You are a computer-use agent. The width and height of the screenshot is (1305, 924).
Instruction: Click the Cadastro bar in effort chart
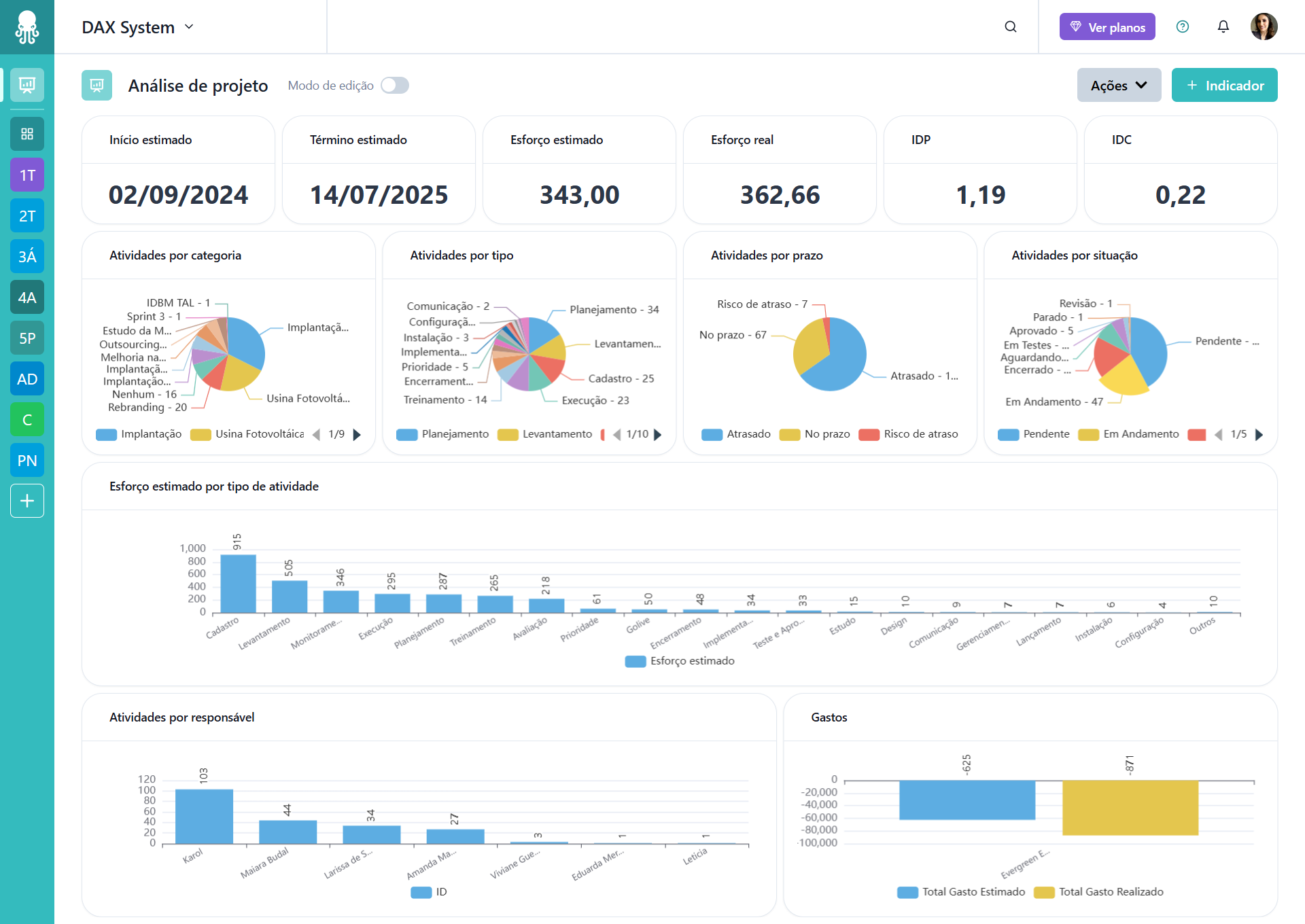[238, 584]
